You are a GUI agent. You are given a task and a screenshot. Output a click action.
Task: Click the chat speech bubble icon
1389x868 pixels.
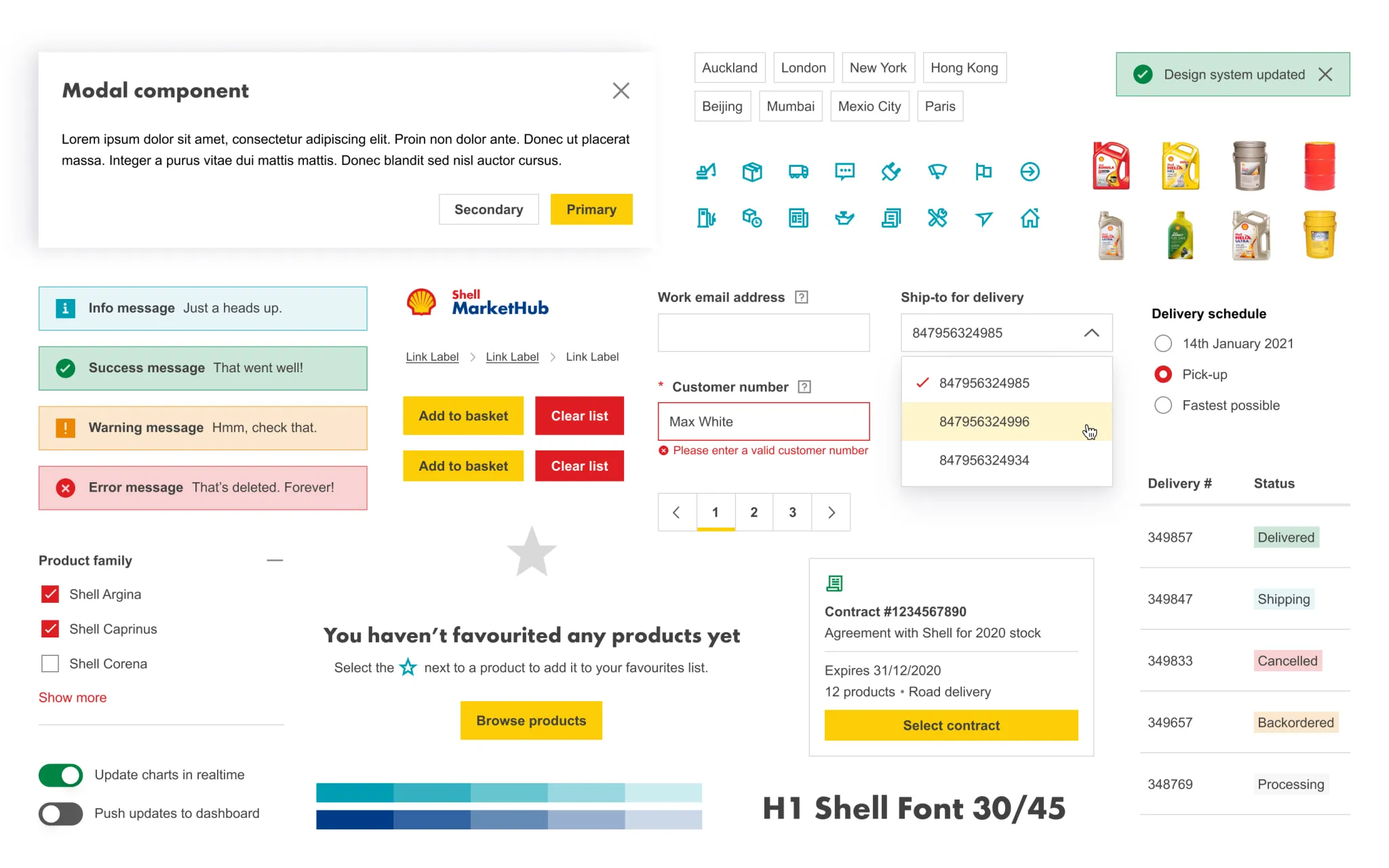844,172
